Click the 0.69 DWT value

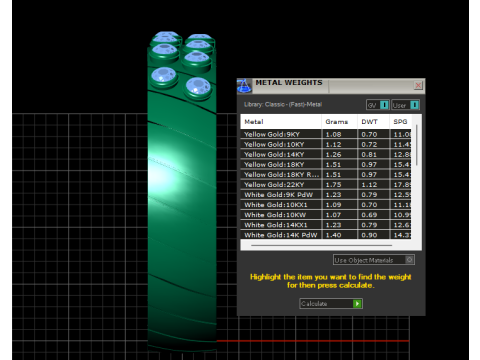click(x=369, y=215)
